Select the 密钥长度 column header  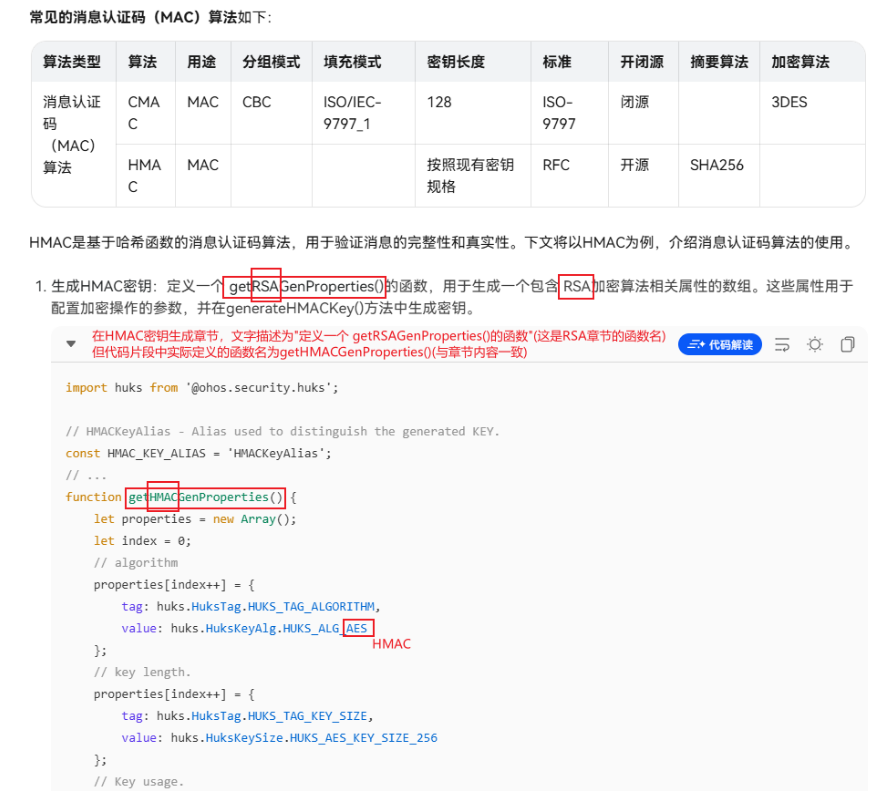[x=456, y=62]
